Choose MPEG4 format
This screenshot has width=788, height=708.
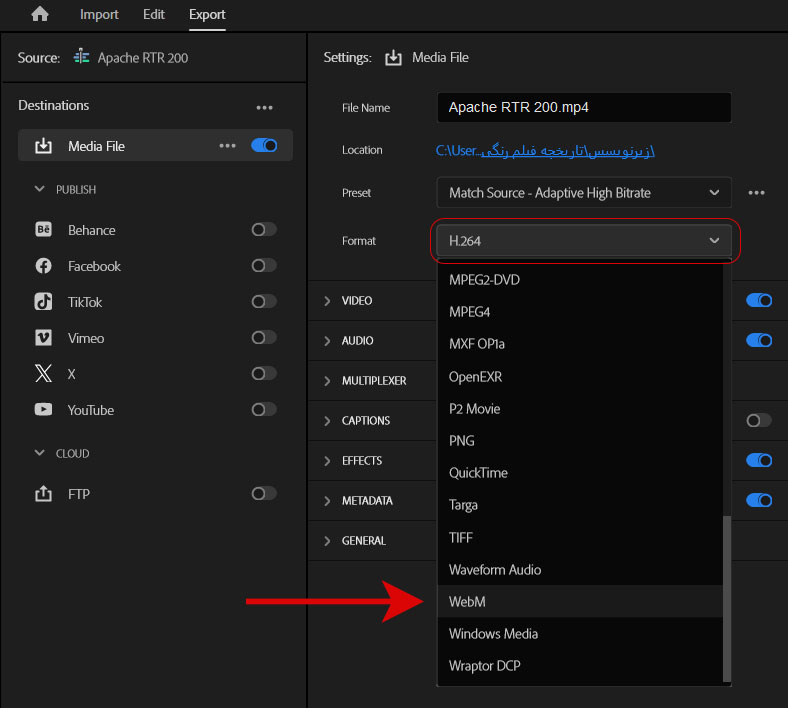pyautogui.click(x=580, y=312)
